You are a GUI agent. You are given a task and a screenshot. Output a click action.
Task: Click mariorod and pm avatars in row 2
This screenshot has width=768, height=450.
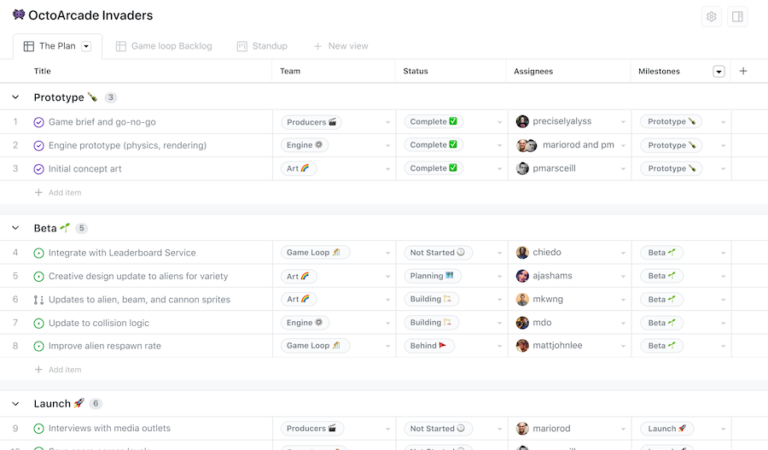(x=527, y=145)
